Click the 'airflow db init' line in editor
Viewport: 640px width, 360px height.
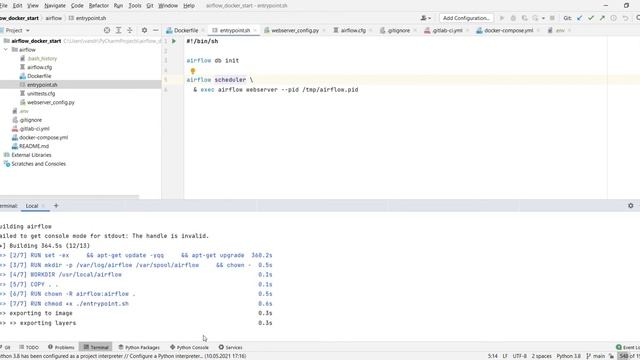tap(213, 60)
